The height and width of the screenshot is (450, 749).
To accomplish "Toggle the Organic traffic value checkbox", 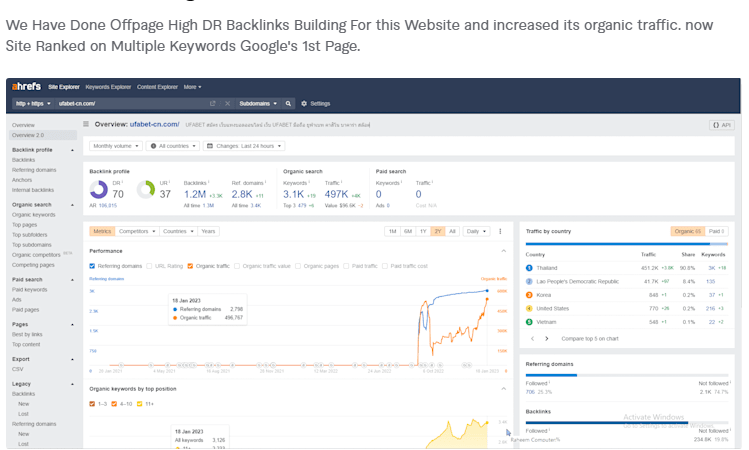I will tap(238, 266).
